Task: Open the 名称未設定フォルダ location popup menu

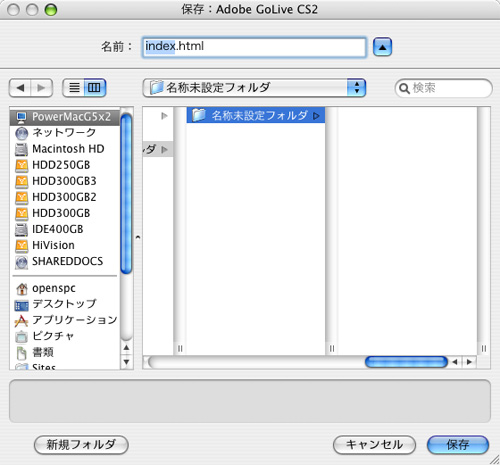Action: (254, 88)
